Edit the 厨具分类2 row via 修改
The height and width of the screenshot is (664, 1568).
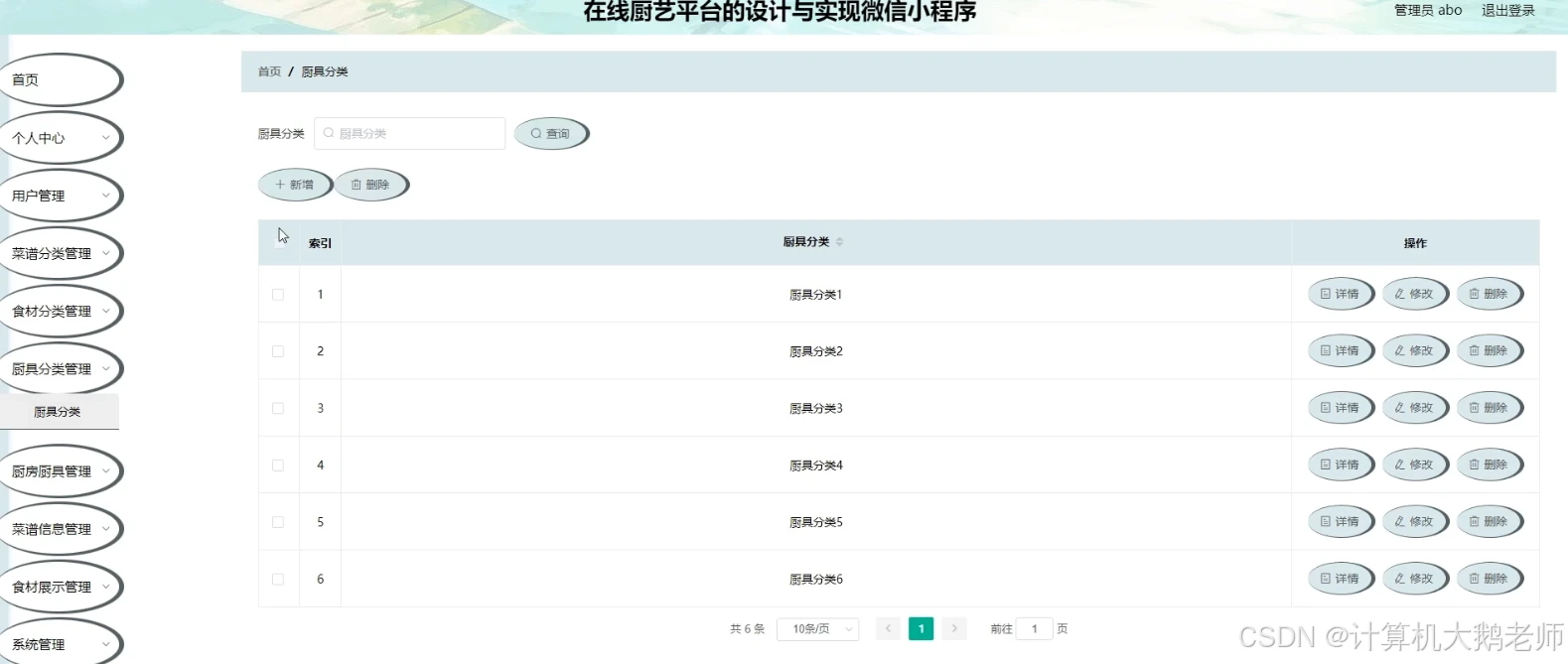click(1415, 350)
